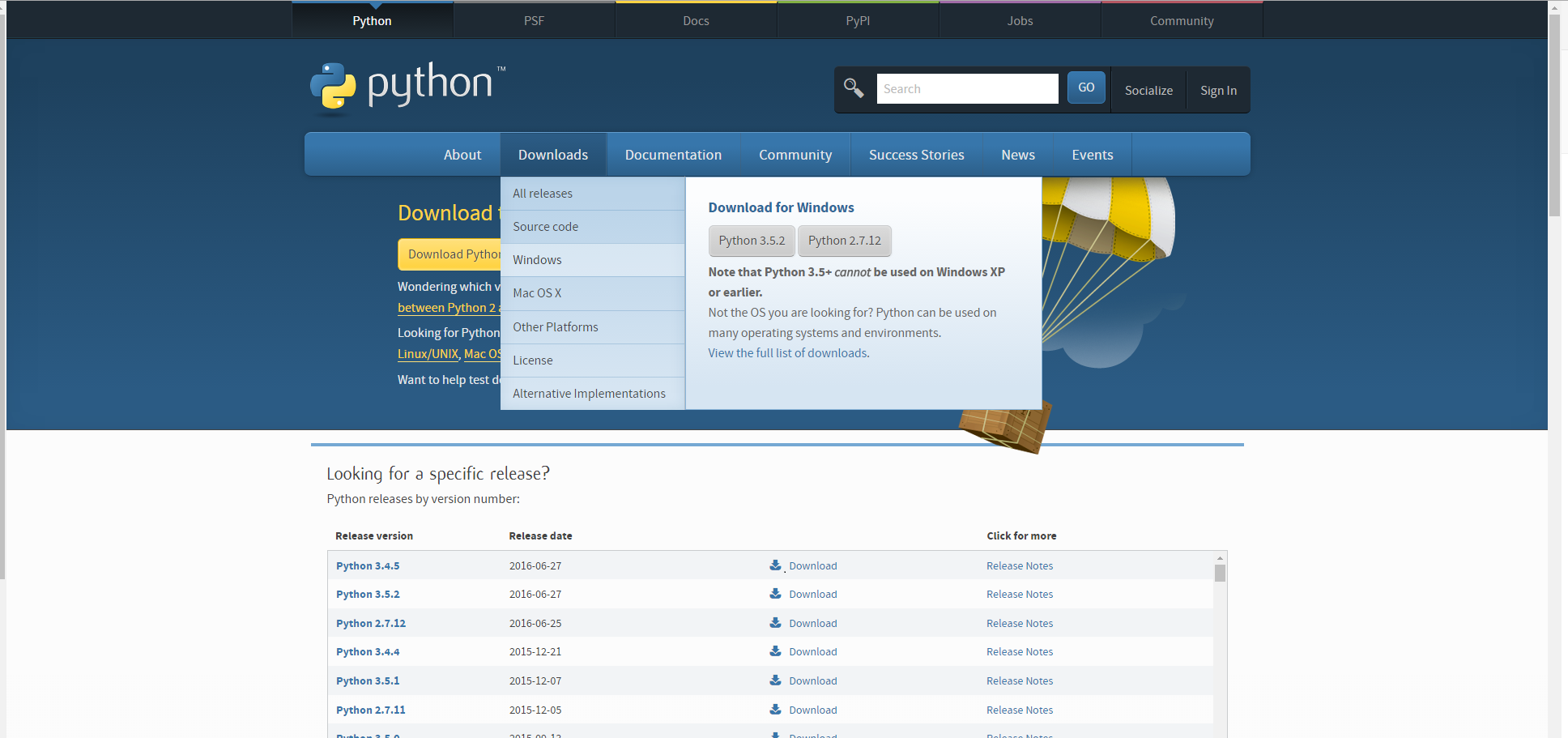Switch to the PyPI top tab

[x=858, y=21]
